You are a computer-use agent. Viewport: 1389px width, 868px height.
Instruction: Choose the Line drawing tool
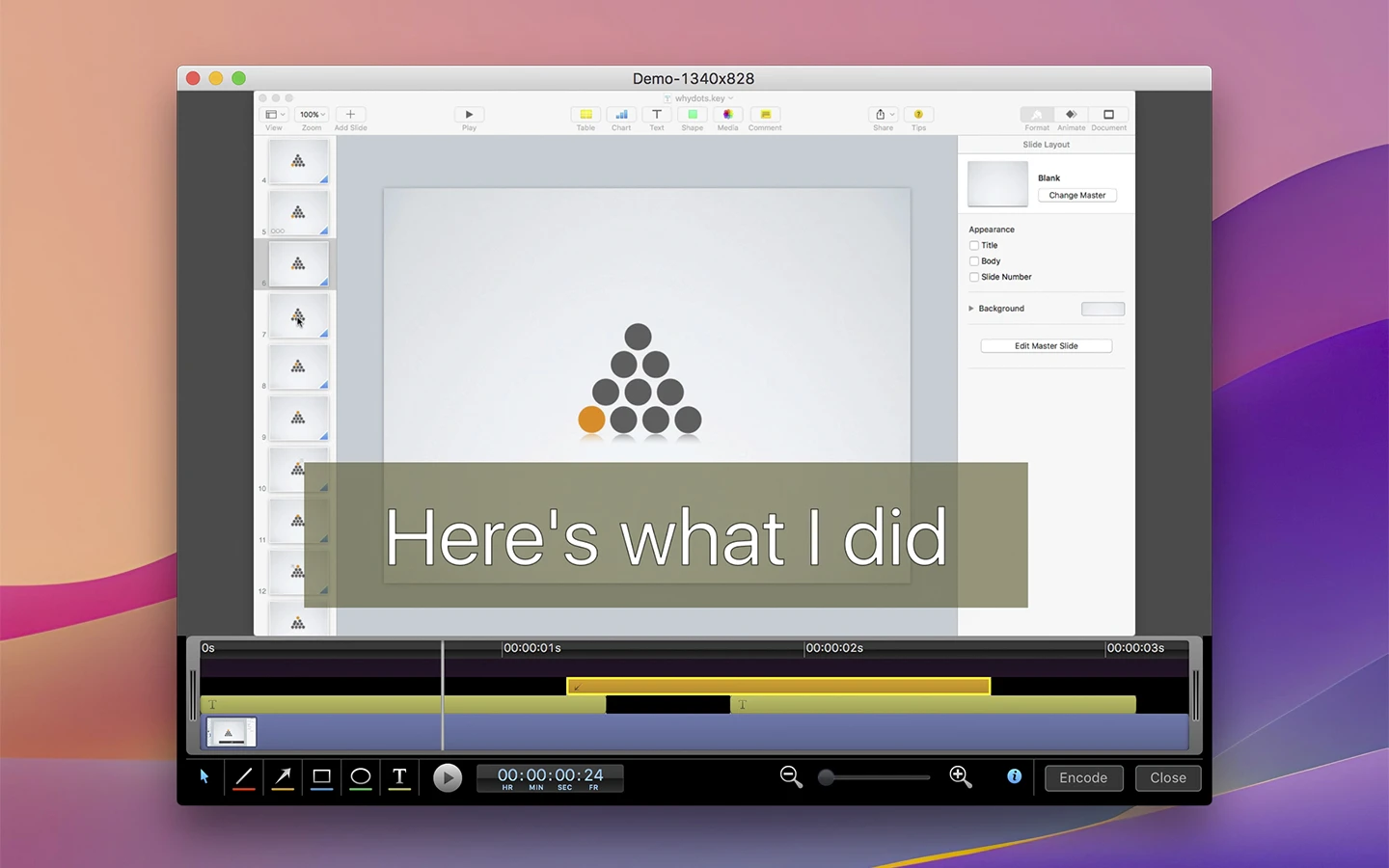click(x=244, y=776)
